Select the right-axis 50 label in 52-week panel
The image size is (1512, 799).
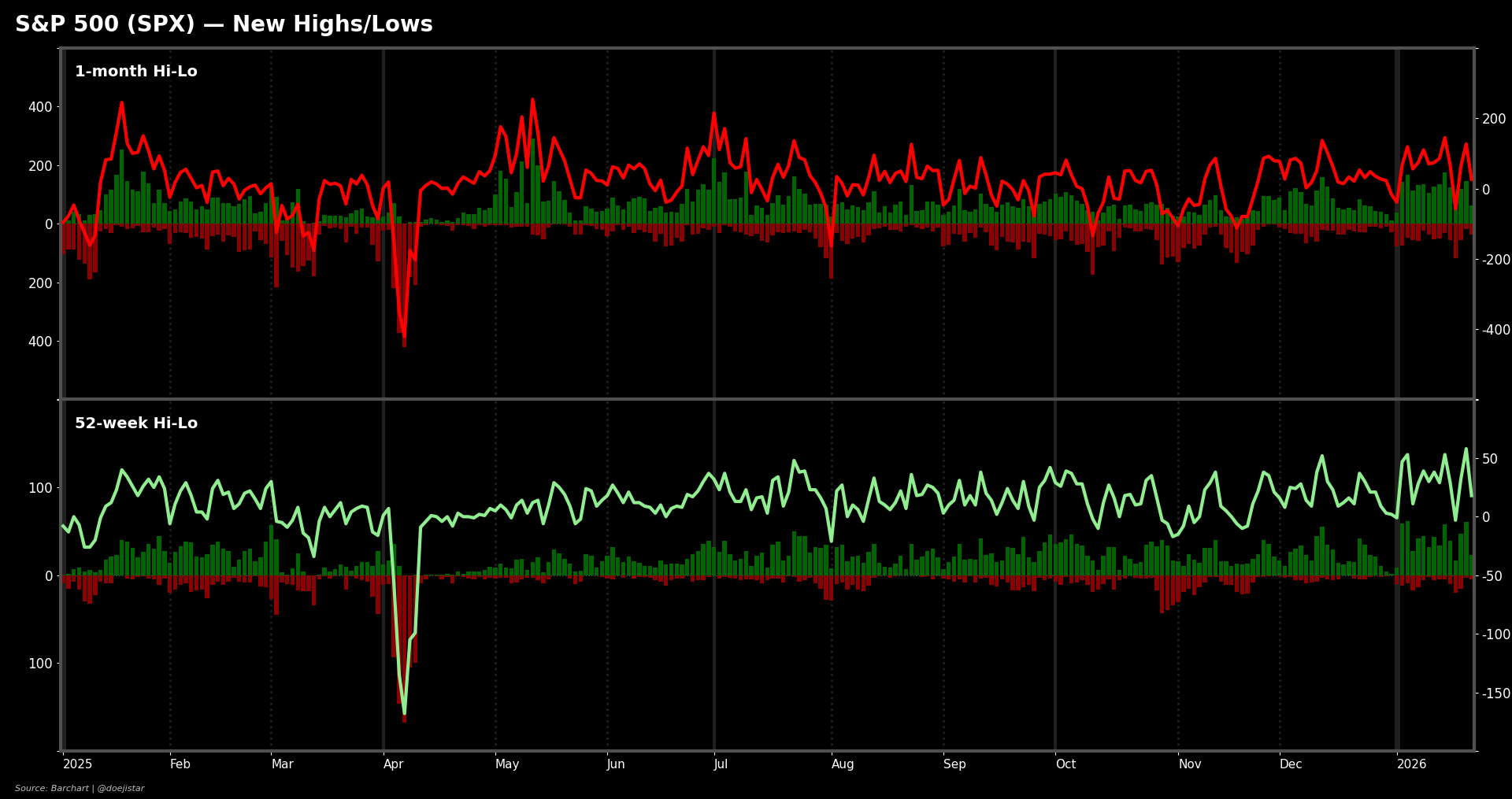(x=1490, y=459)
